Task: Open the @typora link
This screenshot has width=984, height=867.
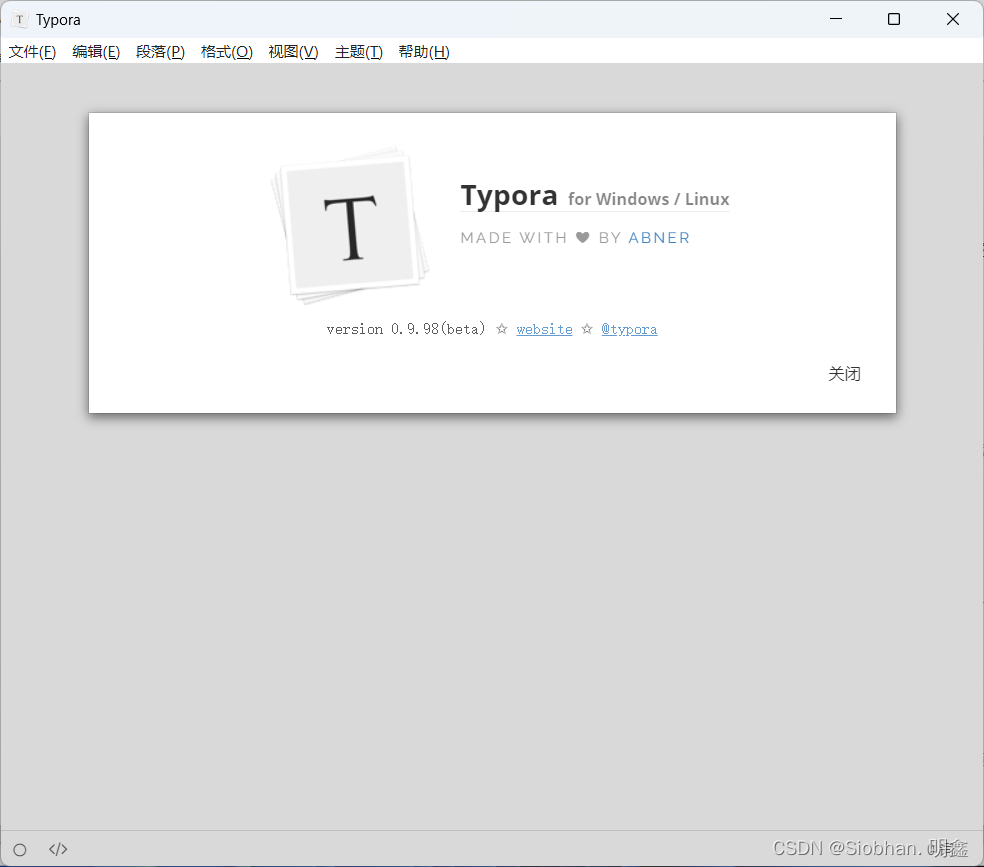Action: coord(629,329)
